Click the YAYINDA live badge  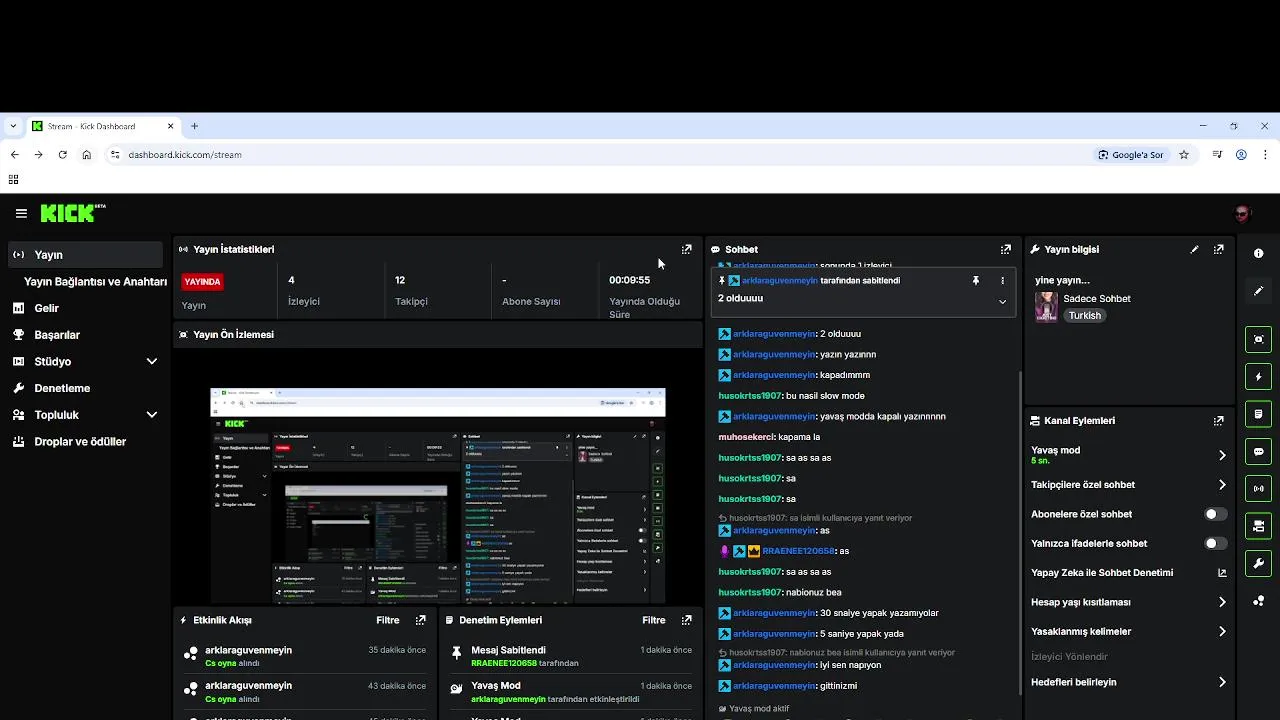202,282
